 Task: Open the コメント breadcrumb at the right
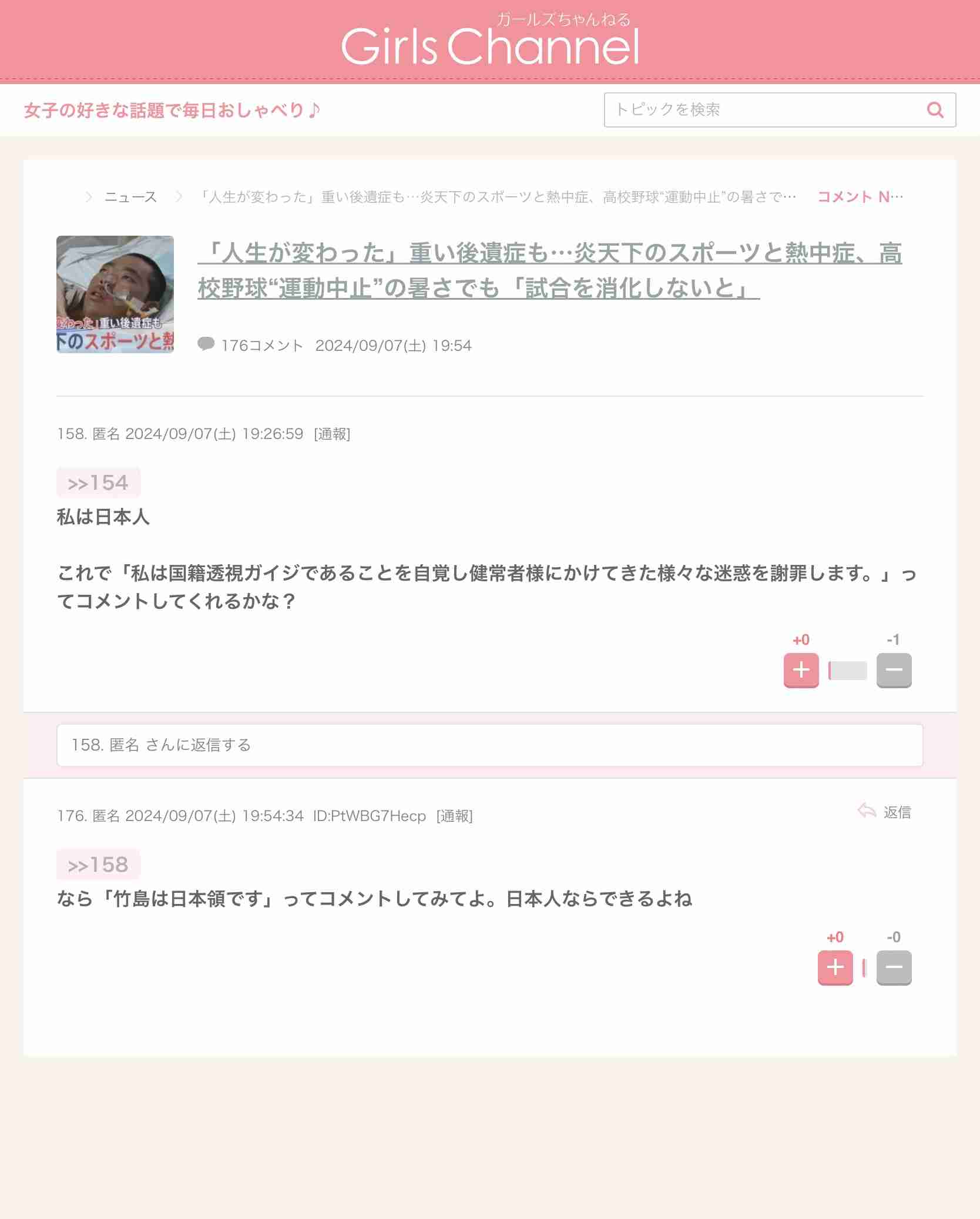click(860, 197)
